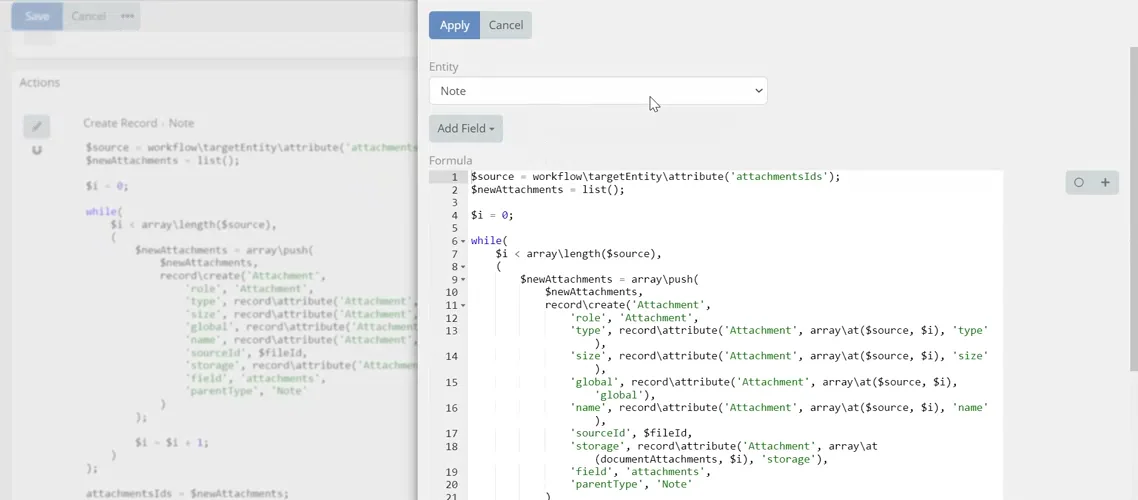Click the Formula label above the editor
The image size is (1138, 500).
pyautogui.click(x=450, y=160)
